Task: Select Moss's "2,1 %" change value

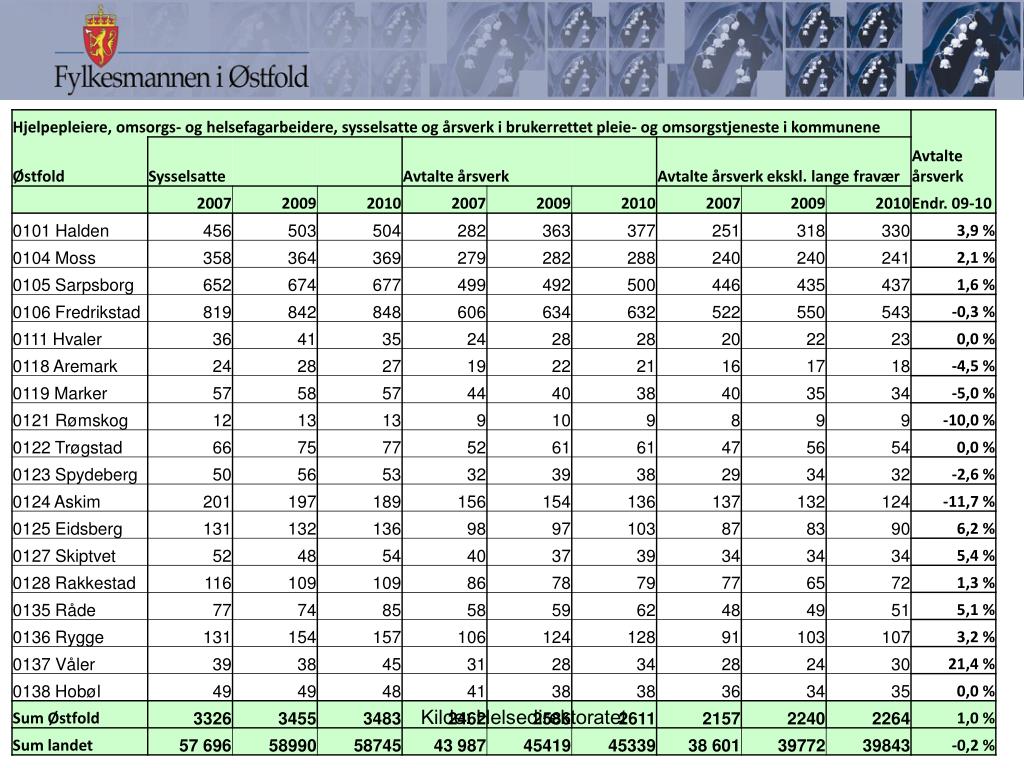Action: [976, 258]
